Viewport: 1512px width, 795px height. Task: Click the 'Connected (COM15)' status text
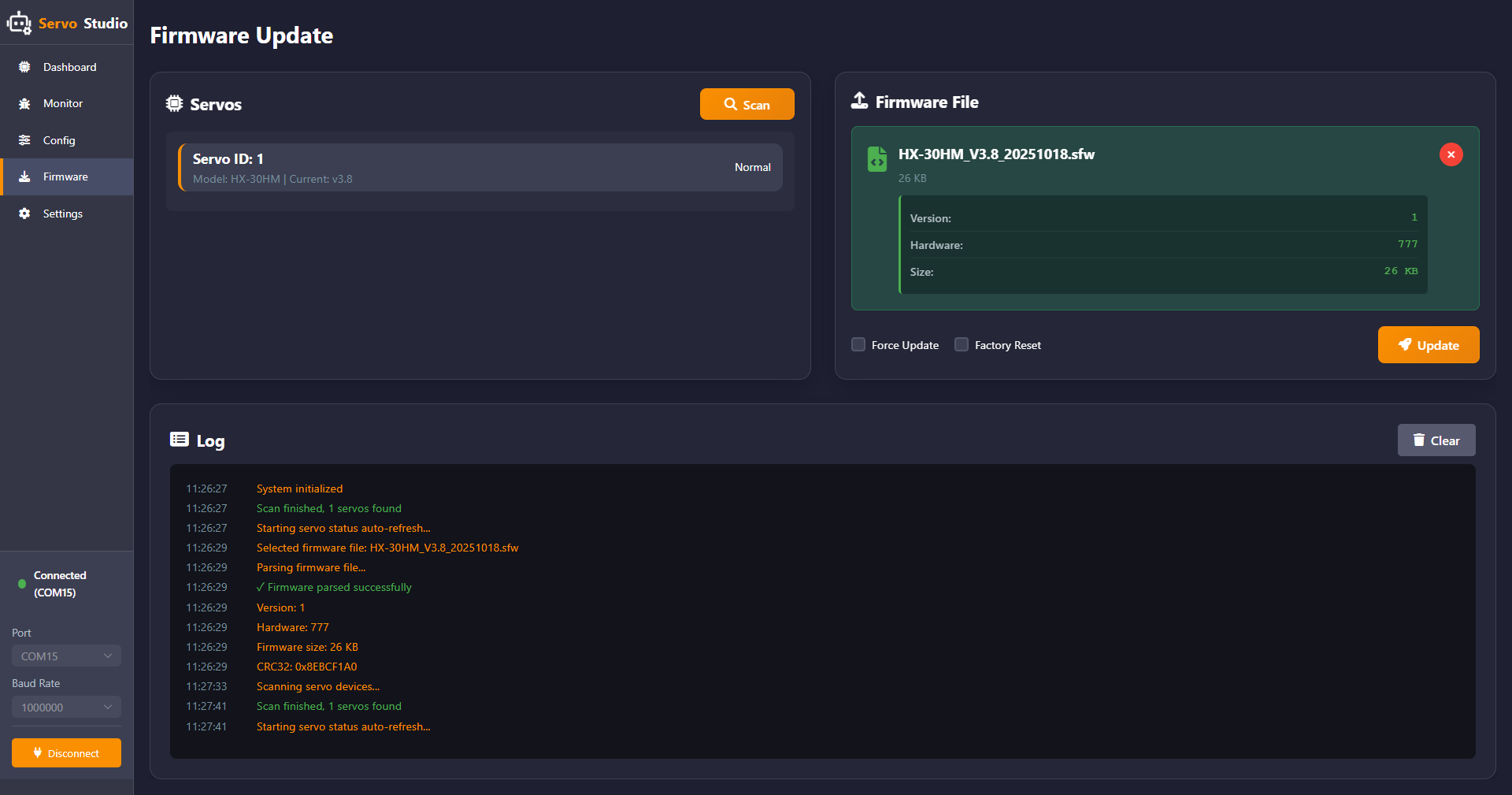click(x=60, y=584)
